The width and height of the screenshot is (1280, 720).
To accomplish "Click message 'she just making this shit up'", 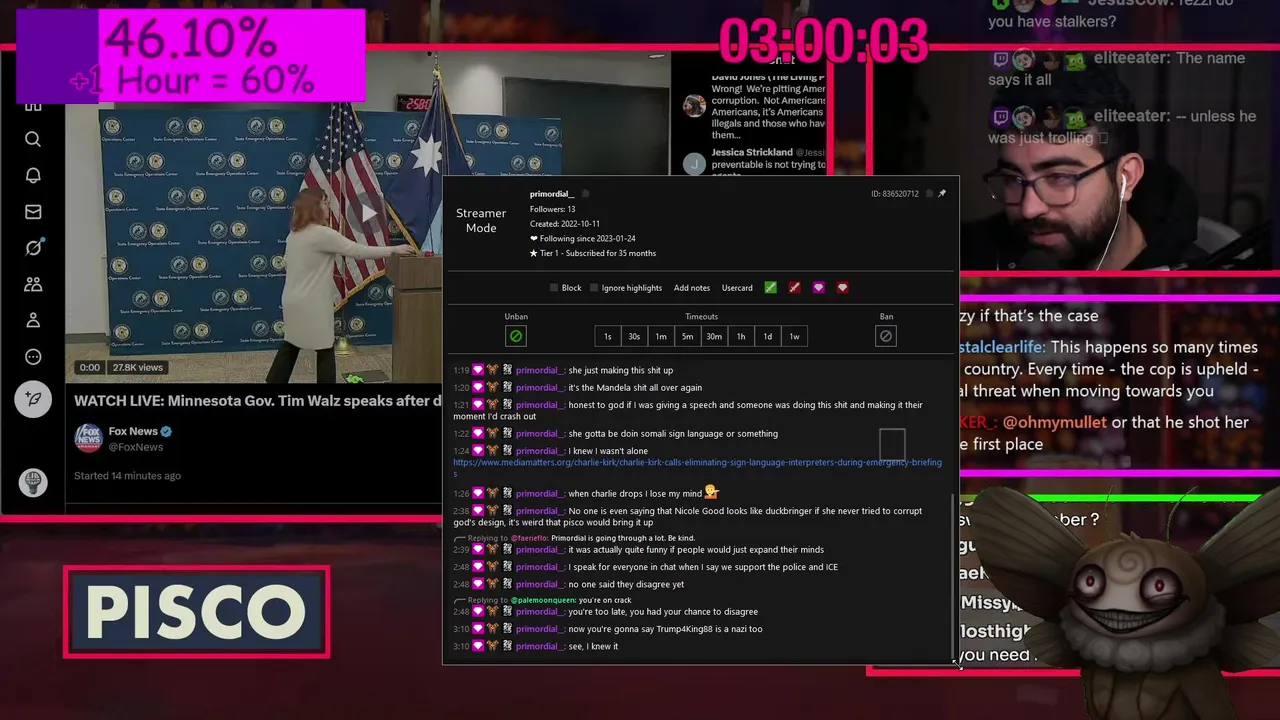I will (621, 371).
